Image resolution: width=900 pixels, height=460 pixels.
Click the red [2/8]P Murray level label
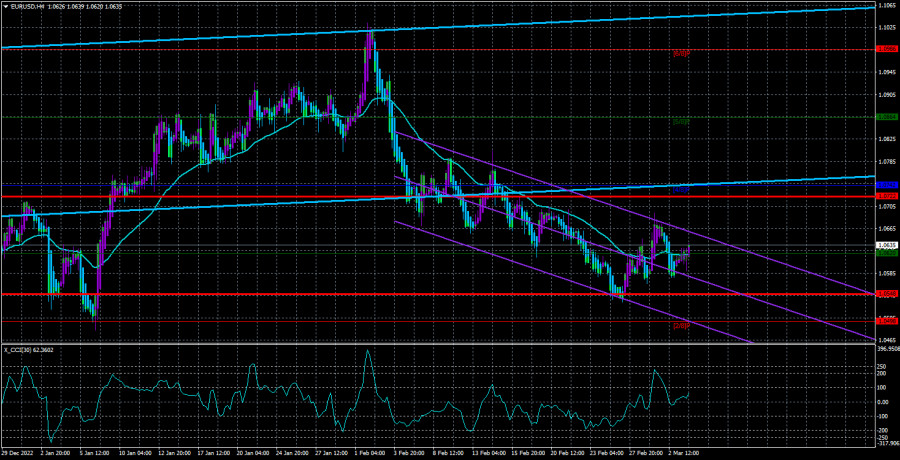[681, 326]
